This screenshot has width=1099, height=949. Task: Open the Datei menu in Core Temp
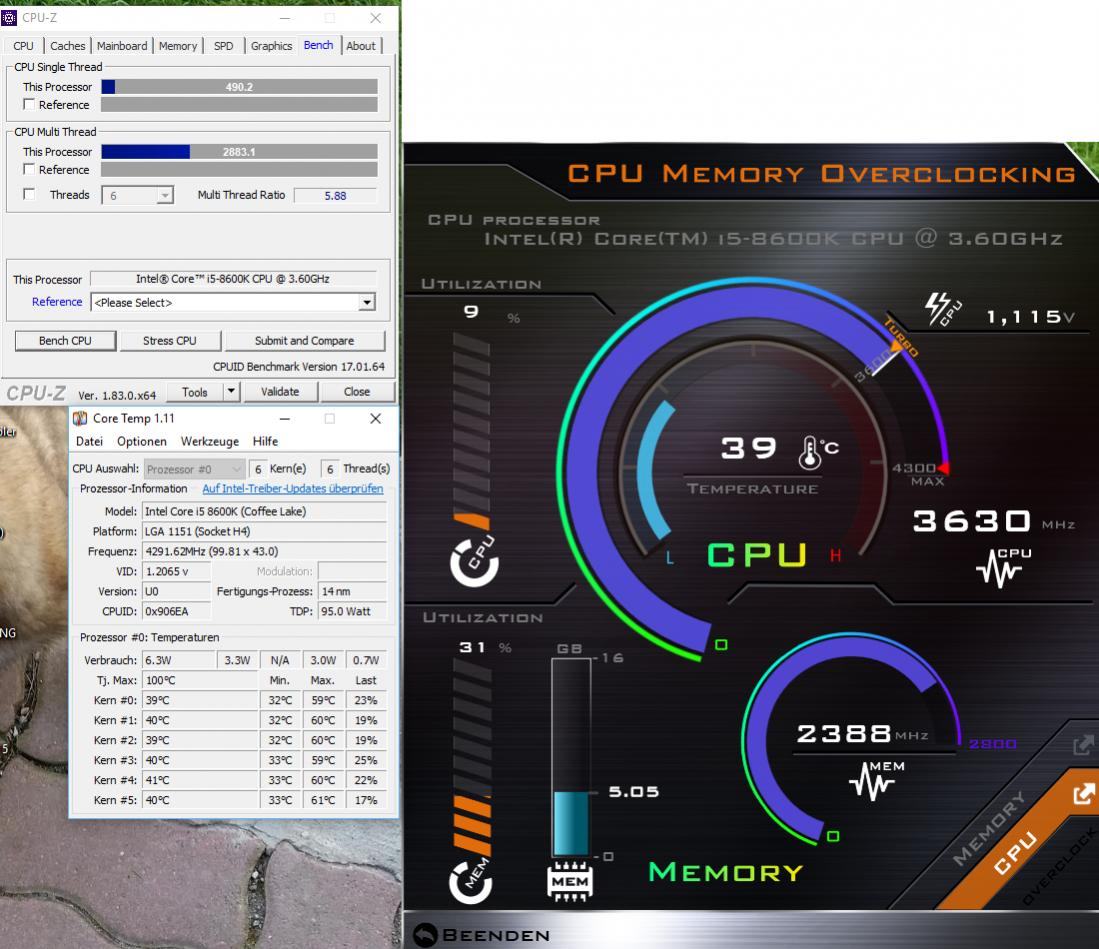click(x=89, y=442)
